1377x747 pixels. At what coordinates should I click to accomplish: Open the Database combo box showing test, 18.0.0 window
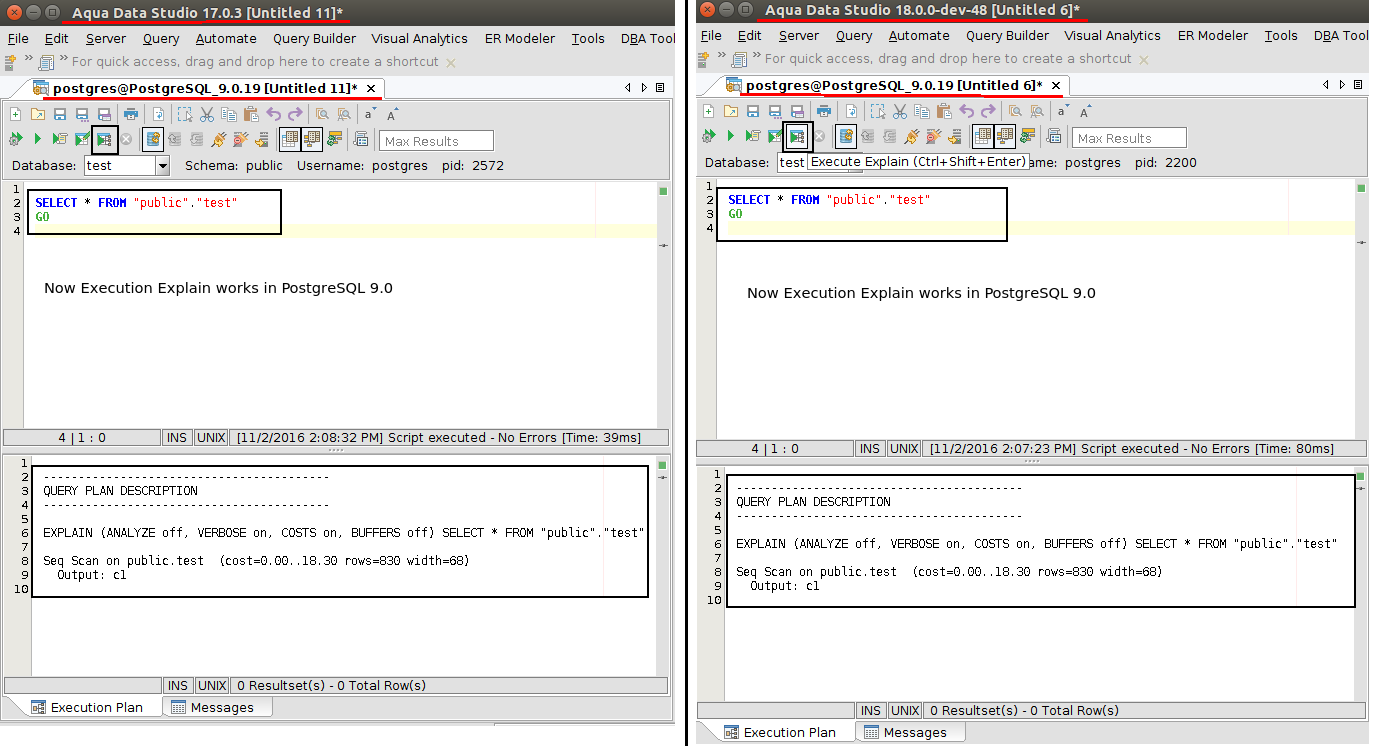(792, 162)
